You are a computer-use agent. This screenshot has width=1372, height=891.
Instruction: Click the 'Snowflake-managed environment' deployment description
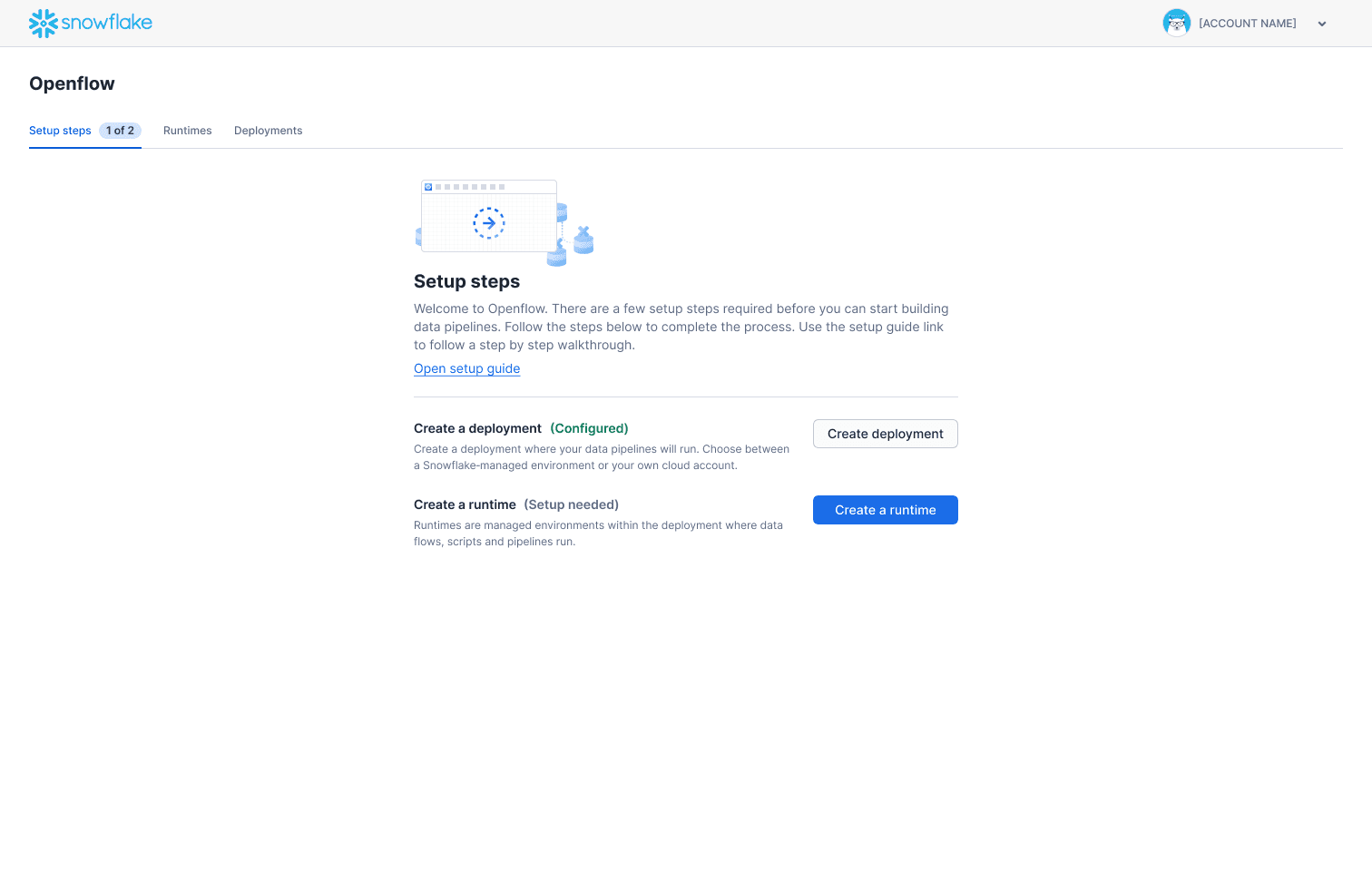(602, 457)
